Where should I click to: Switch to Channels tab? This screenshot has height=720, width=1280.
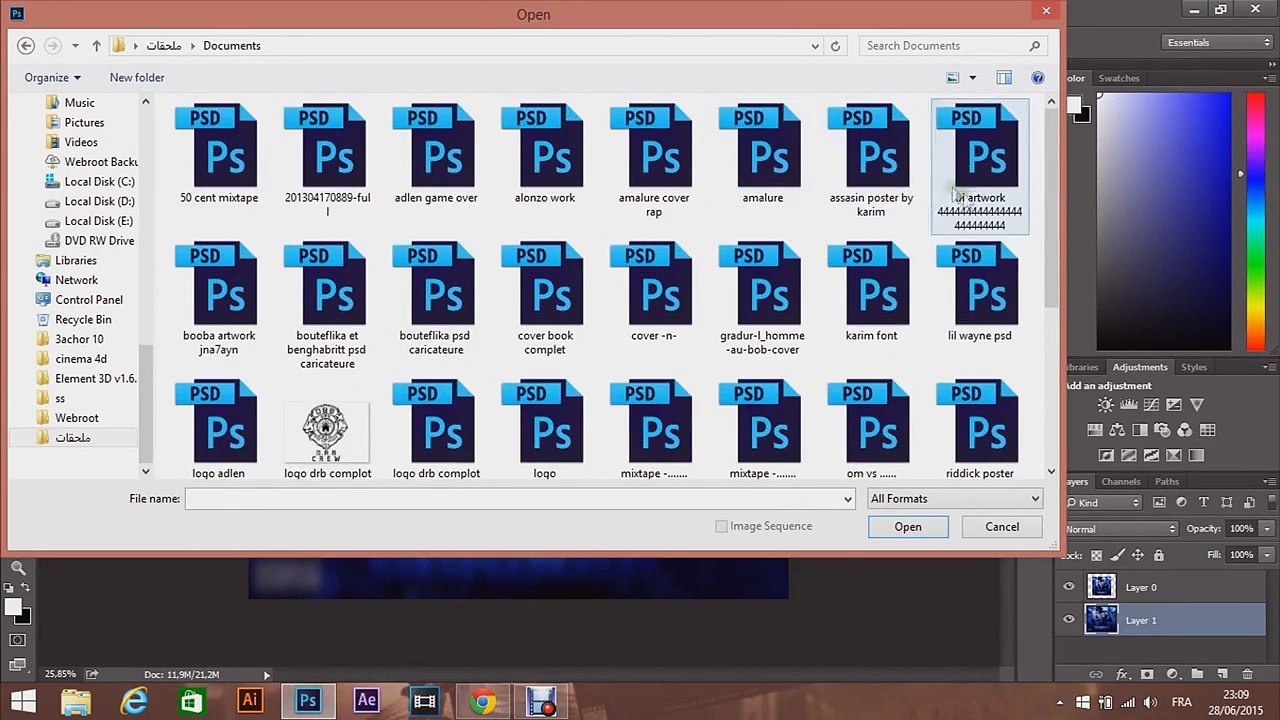pos(1121,482)
